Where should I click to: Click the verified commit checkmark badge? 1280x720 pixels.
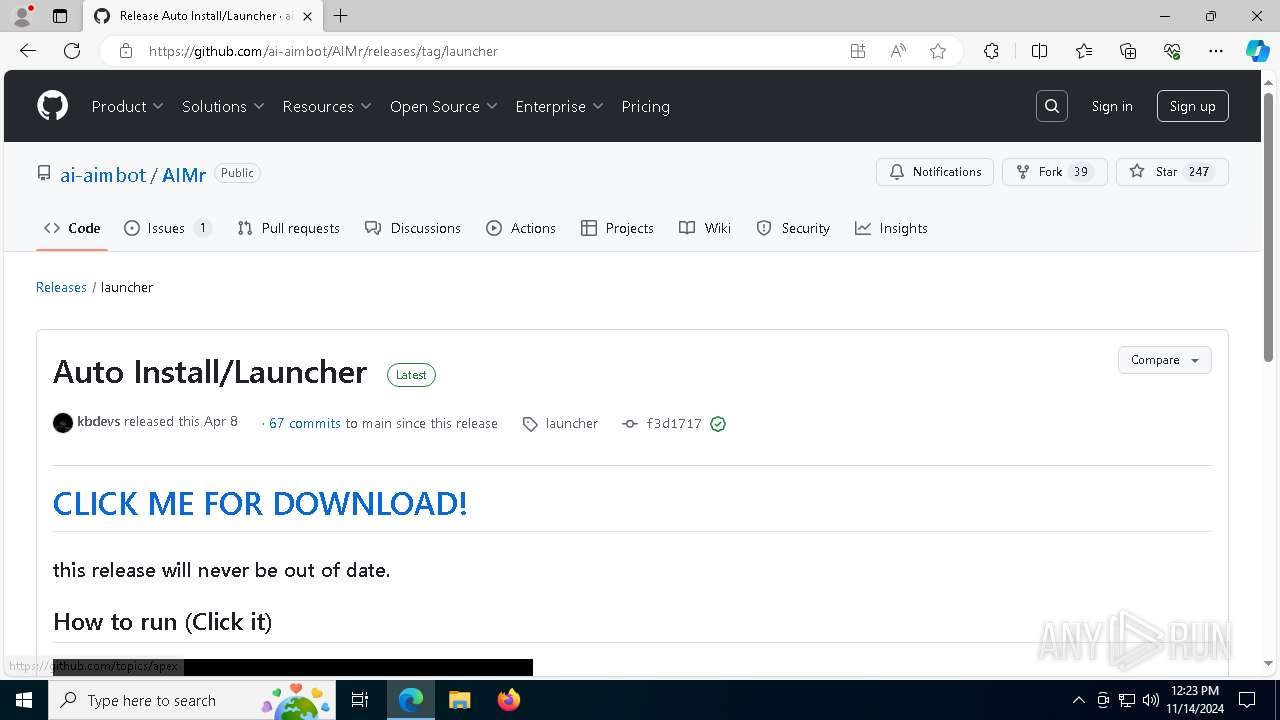[x=718, y=424]
